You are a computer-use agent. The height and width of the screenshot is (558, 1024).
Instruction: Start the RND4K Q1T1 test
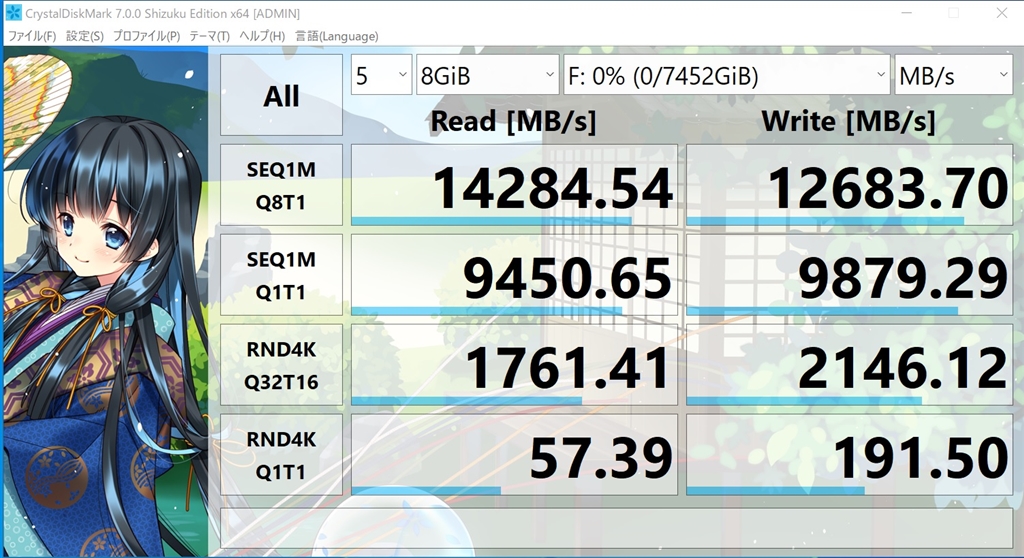click(281, 455)
